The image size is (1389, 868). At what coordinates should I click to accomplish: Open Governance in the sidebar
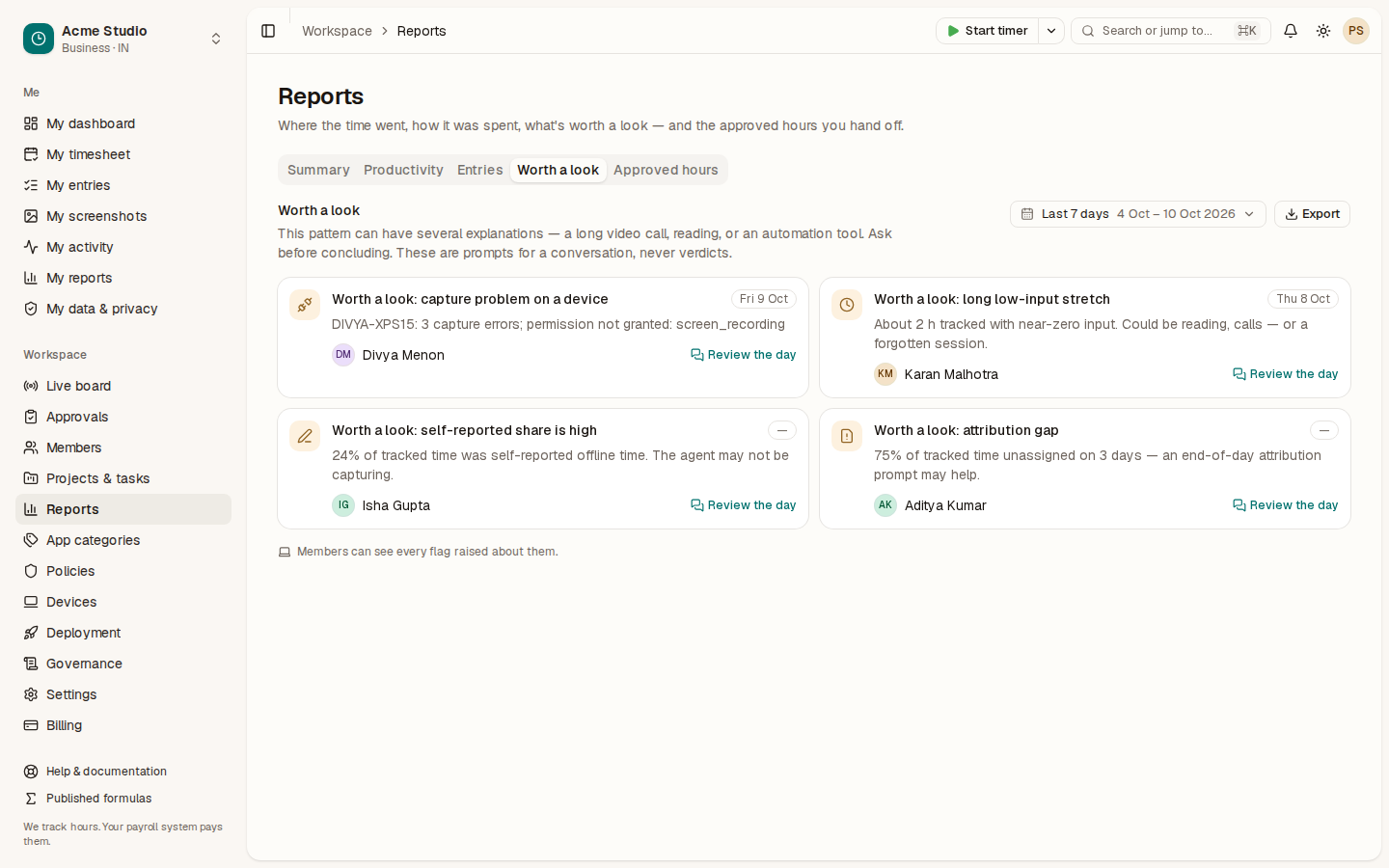123,664
